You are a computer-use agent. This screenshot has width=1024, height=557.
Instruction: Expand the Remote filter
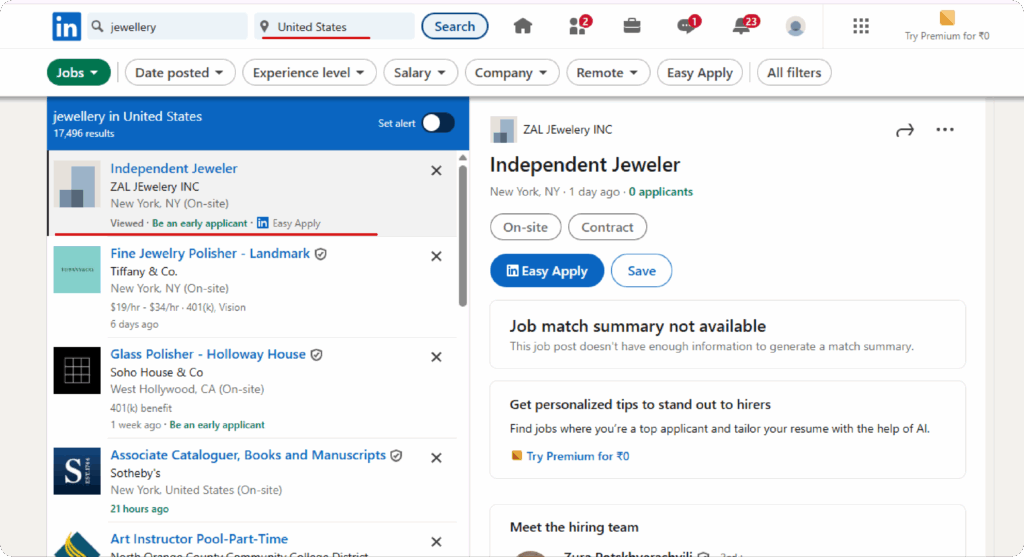607,72
